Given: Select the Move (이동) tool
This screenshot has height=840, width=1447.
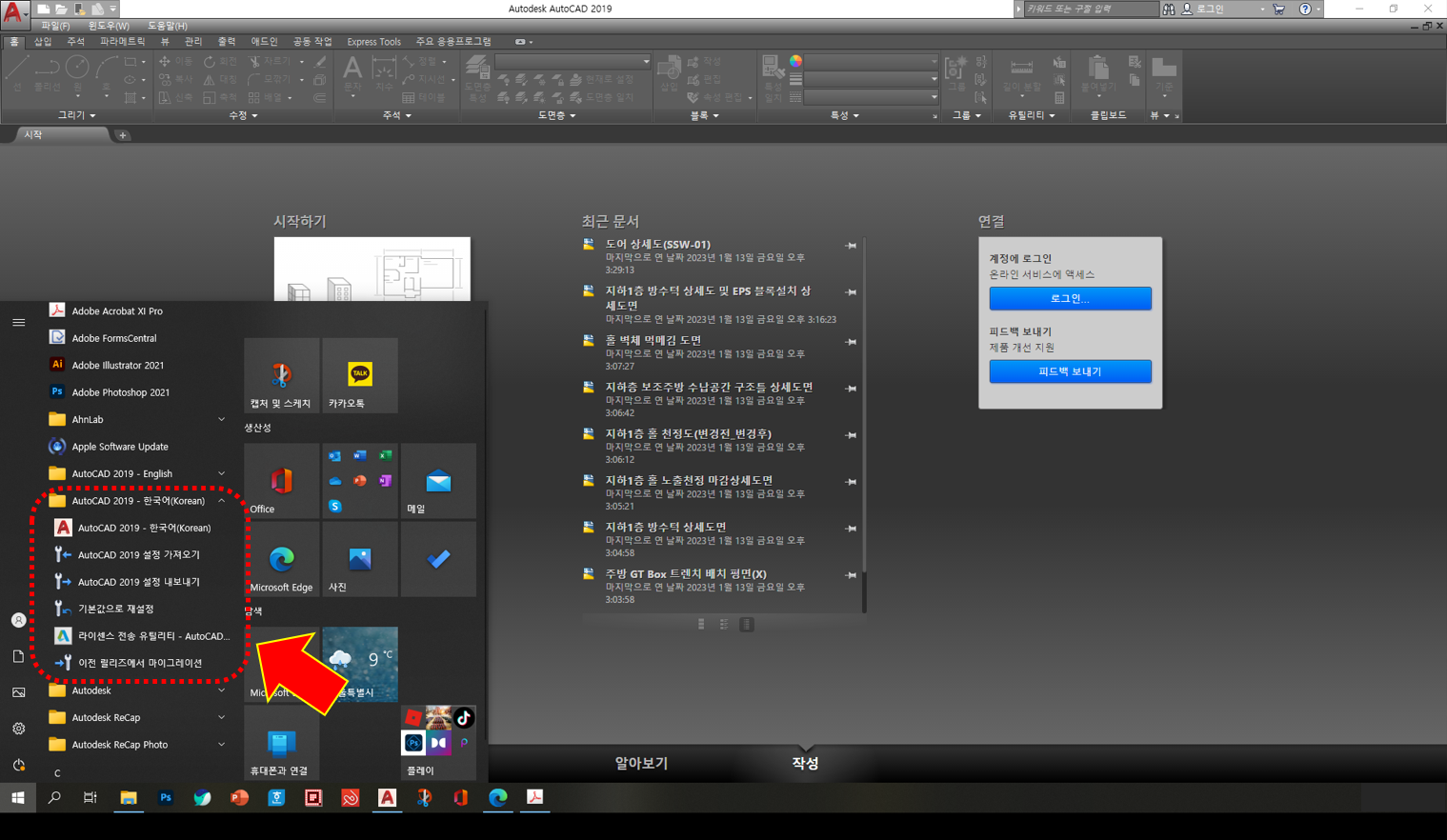Looking at the screenshot, I should tap(175, 62).
